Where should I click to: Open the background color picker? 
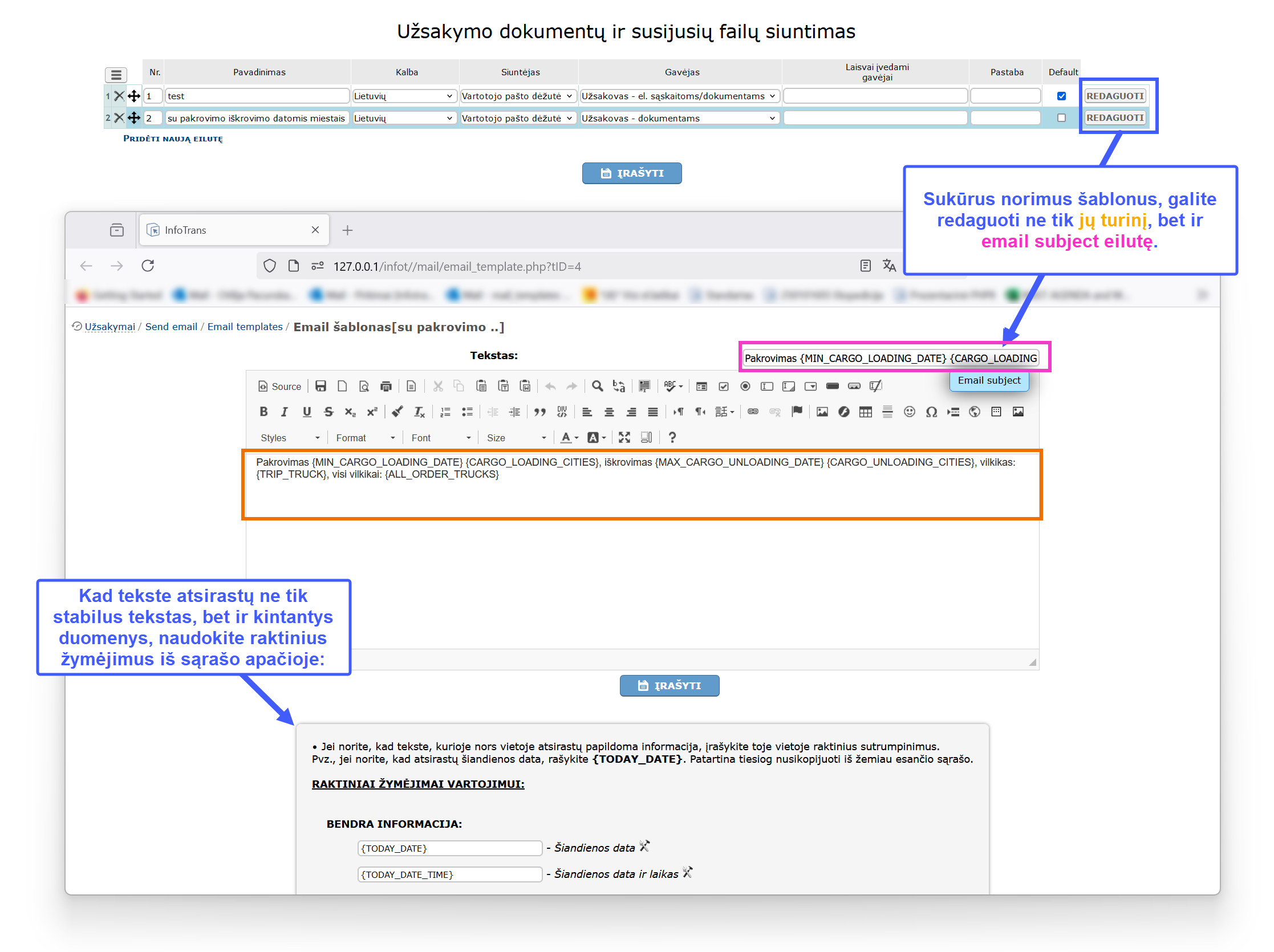tap(596, 437)
